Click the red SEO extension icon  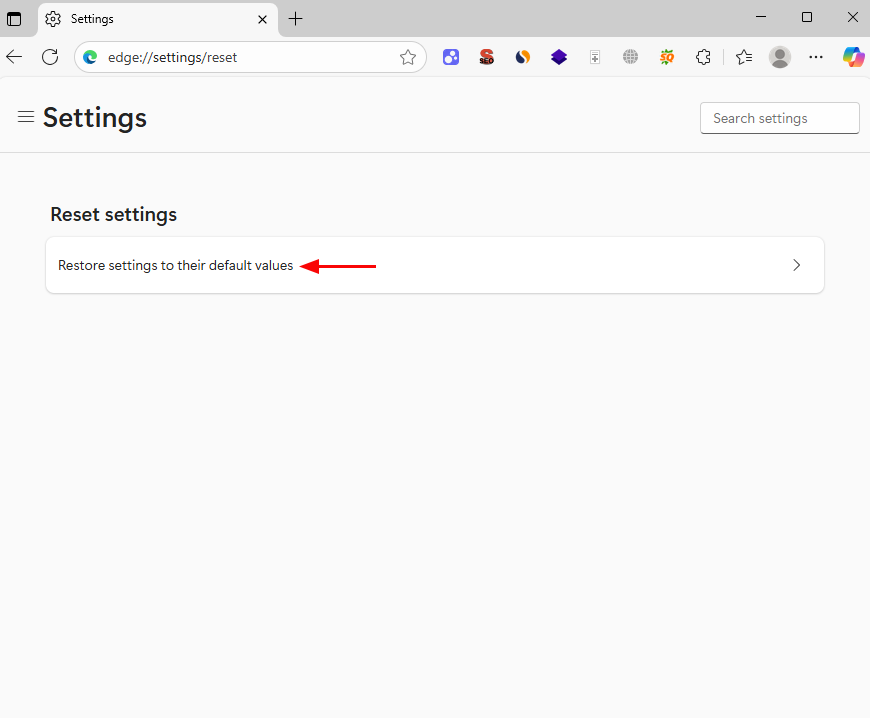click(x=487, y=57)
